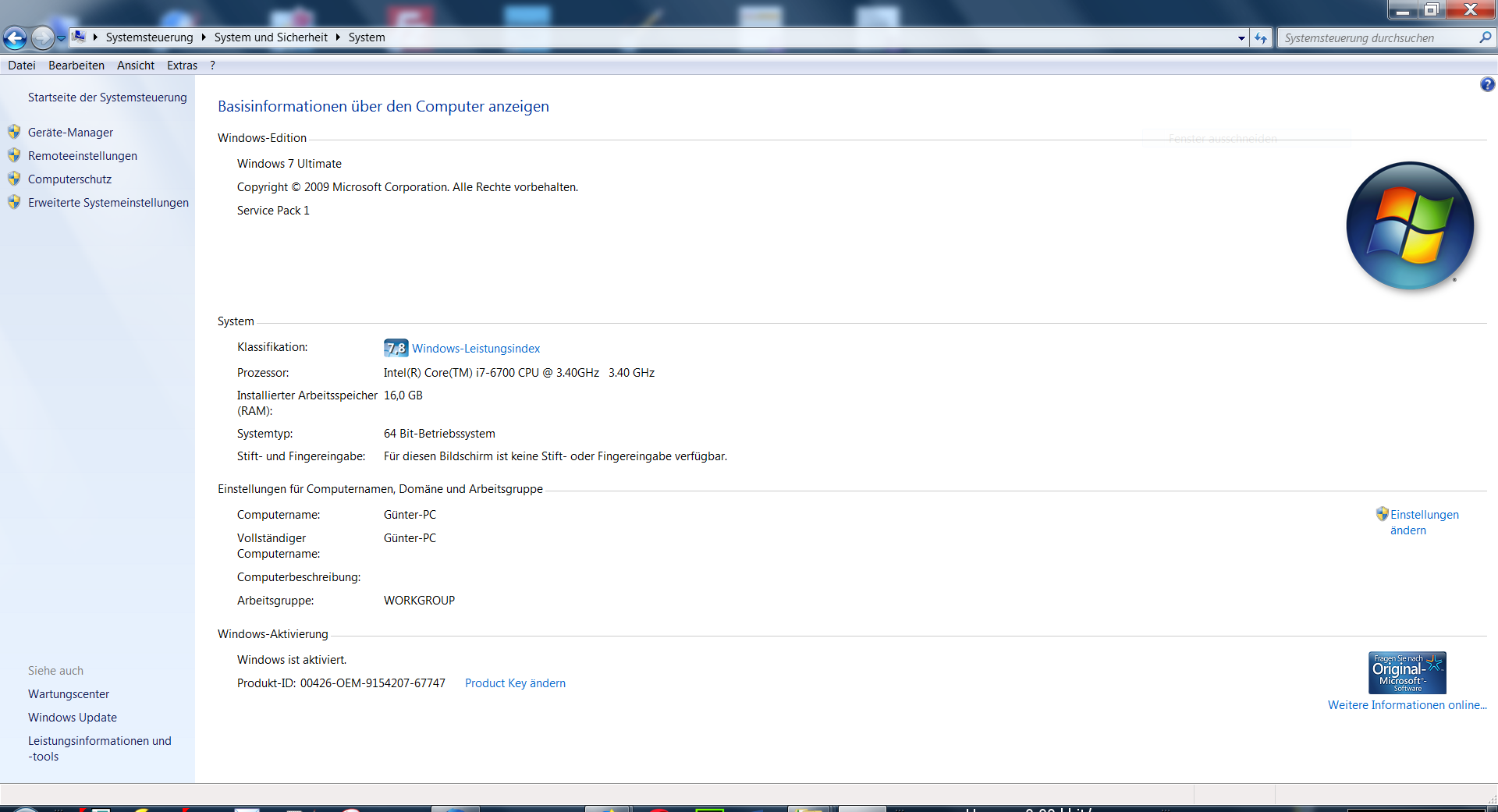This screenshot has height=812, width=1498.
Task: Open the Datei menu
Action: [22, 66]
